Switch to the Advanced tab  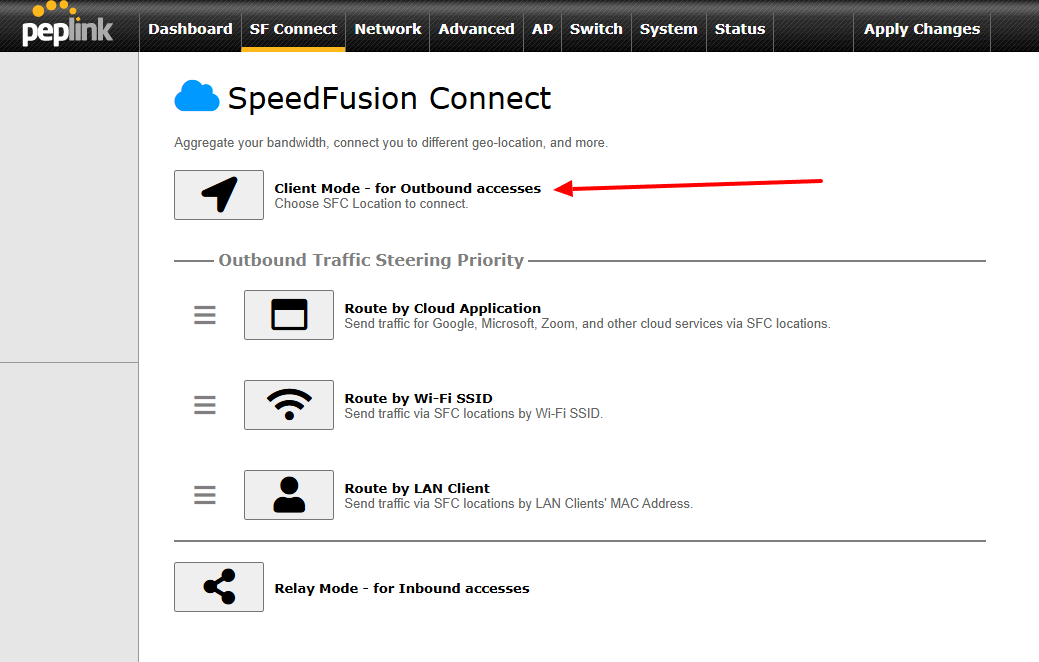pos(476,29)
